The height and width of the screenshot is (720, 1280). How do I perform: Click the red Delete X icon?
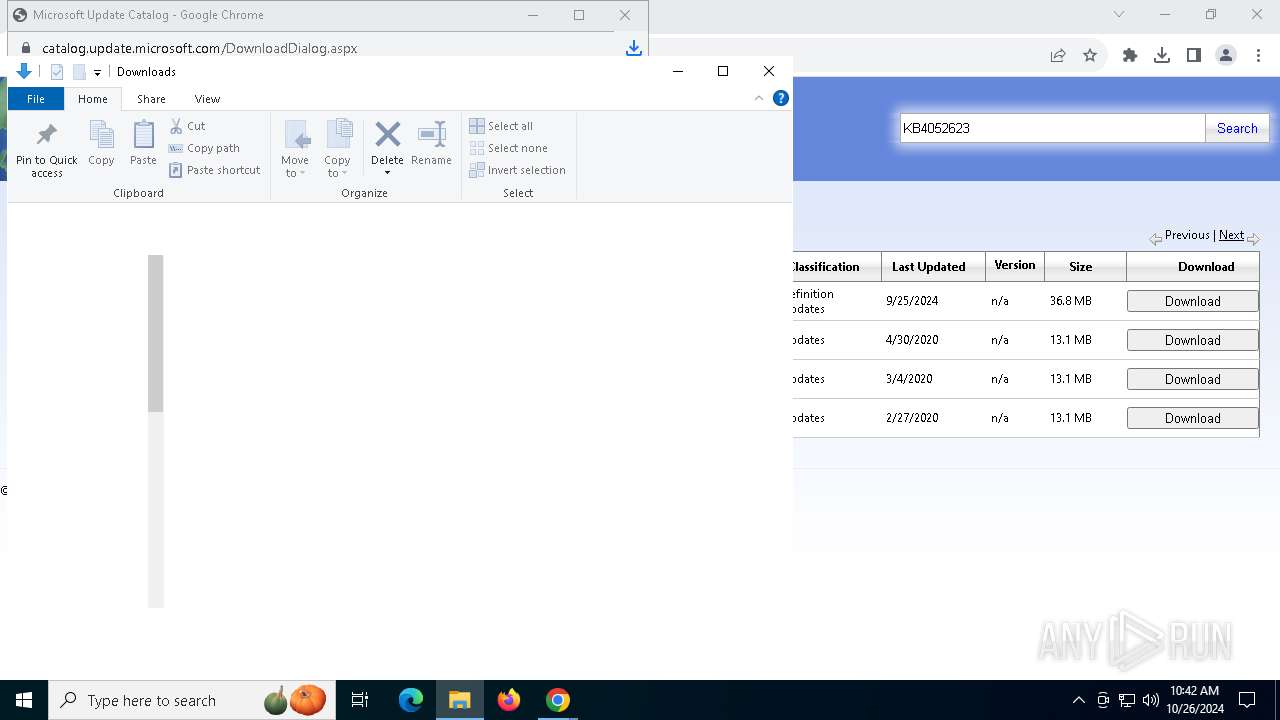click(387, 134)
